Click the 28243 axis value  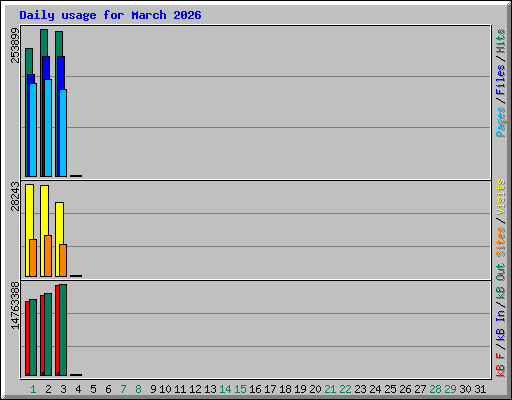click(15, 196)
